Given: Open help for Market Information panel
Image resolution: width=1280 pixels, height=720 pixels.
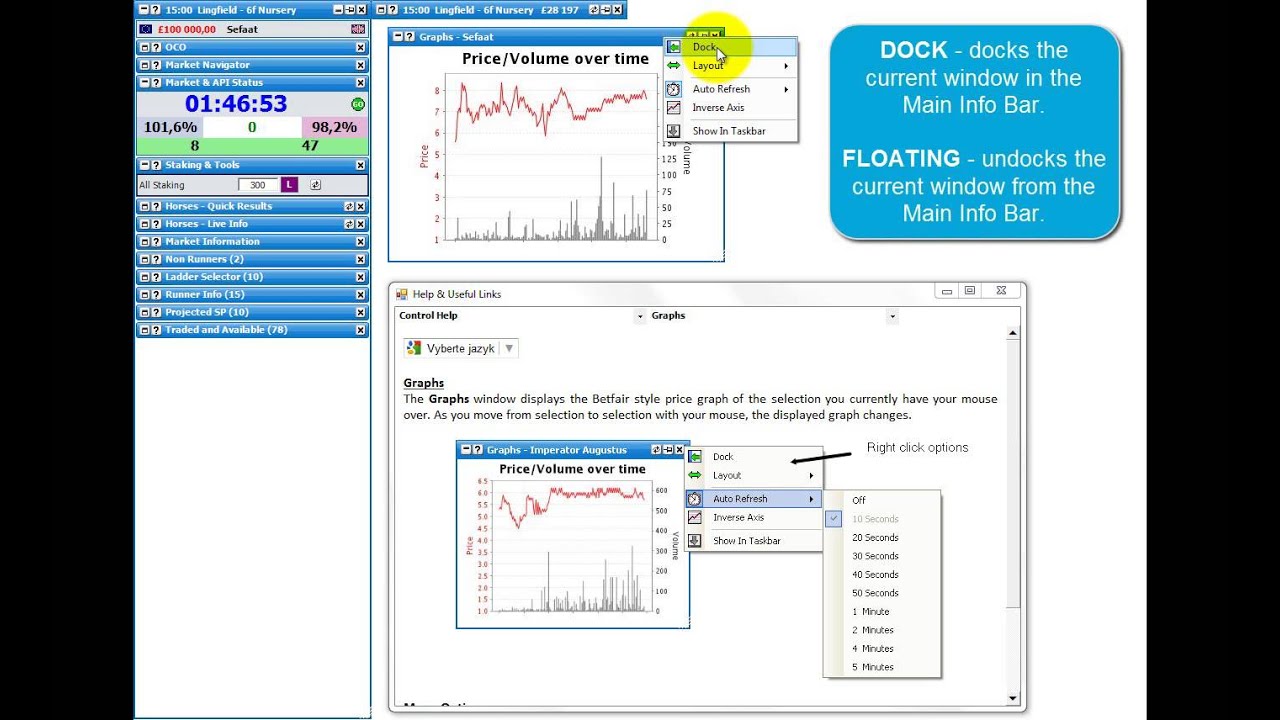Looking at the screenshot, I should click(155, 242).
